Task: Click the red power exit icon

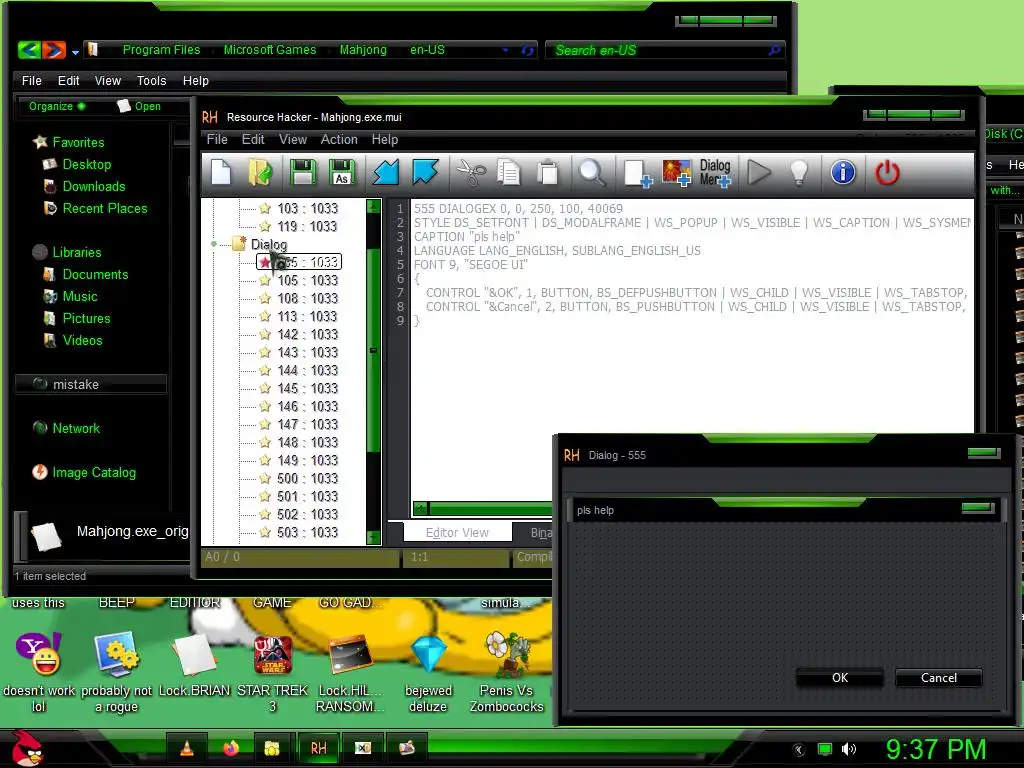Action: [887, 172]
